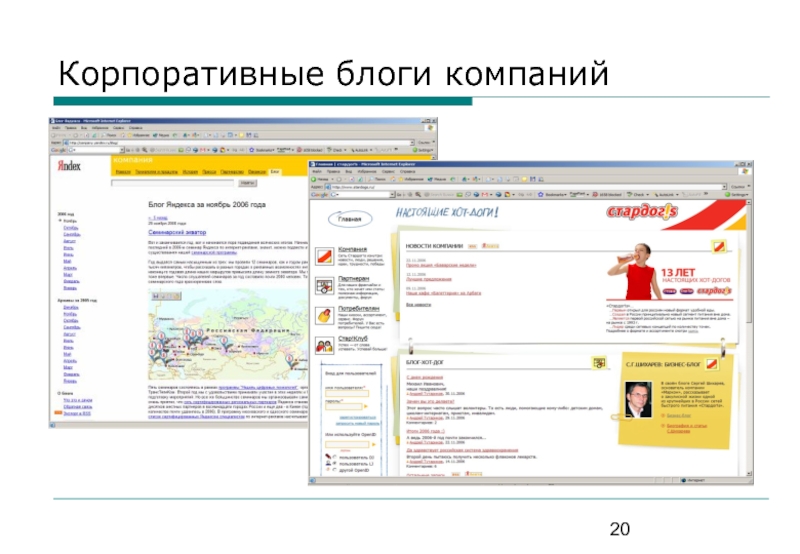Click Sergey Shikharev's photo thumbnail
The width and height of the screenshot is (800, 554).
click(638, 399)
